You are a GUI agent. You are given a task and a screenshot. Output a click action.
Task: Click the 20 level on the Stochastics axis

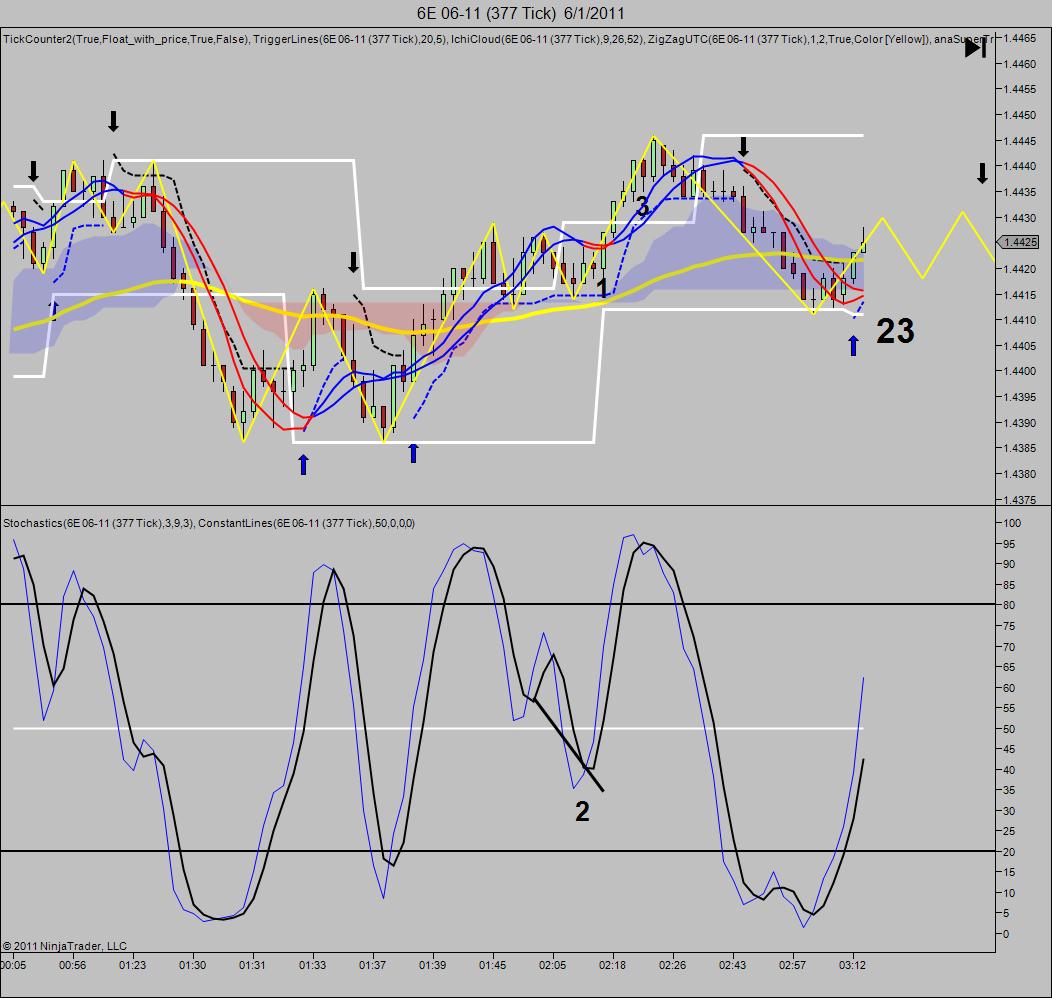pyautogui.click(x=1009, y=852)
